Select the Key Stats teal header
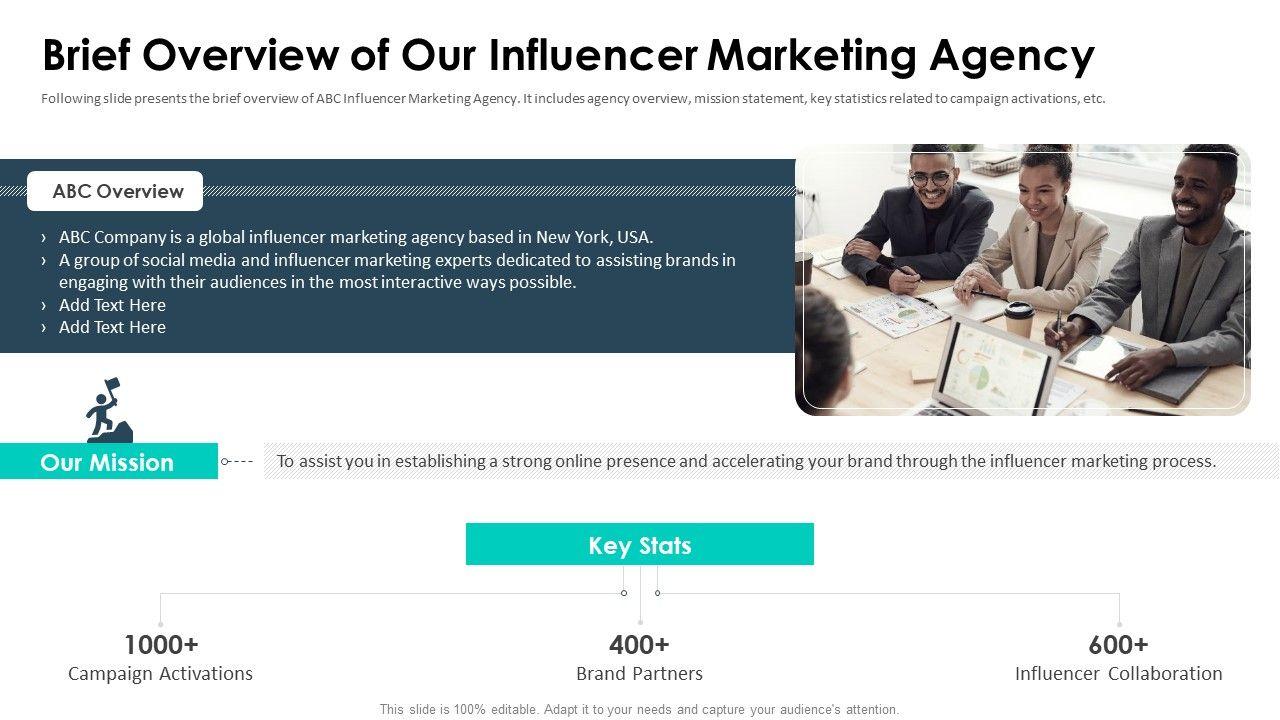Viewport: 1280px width, 720px height. coord(639,545)
